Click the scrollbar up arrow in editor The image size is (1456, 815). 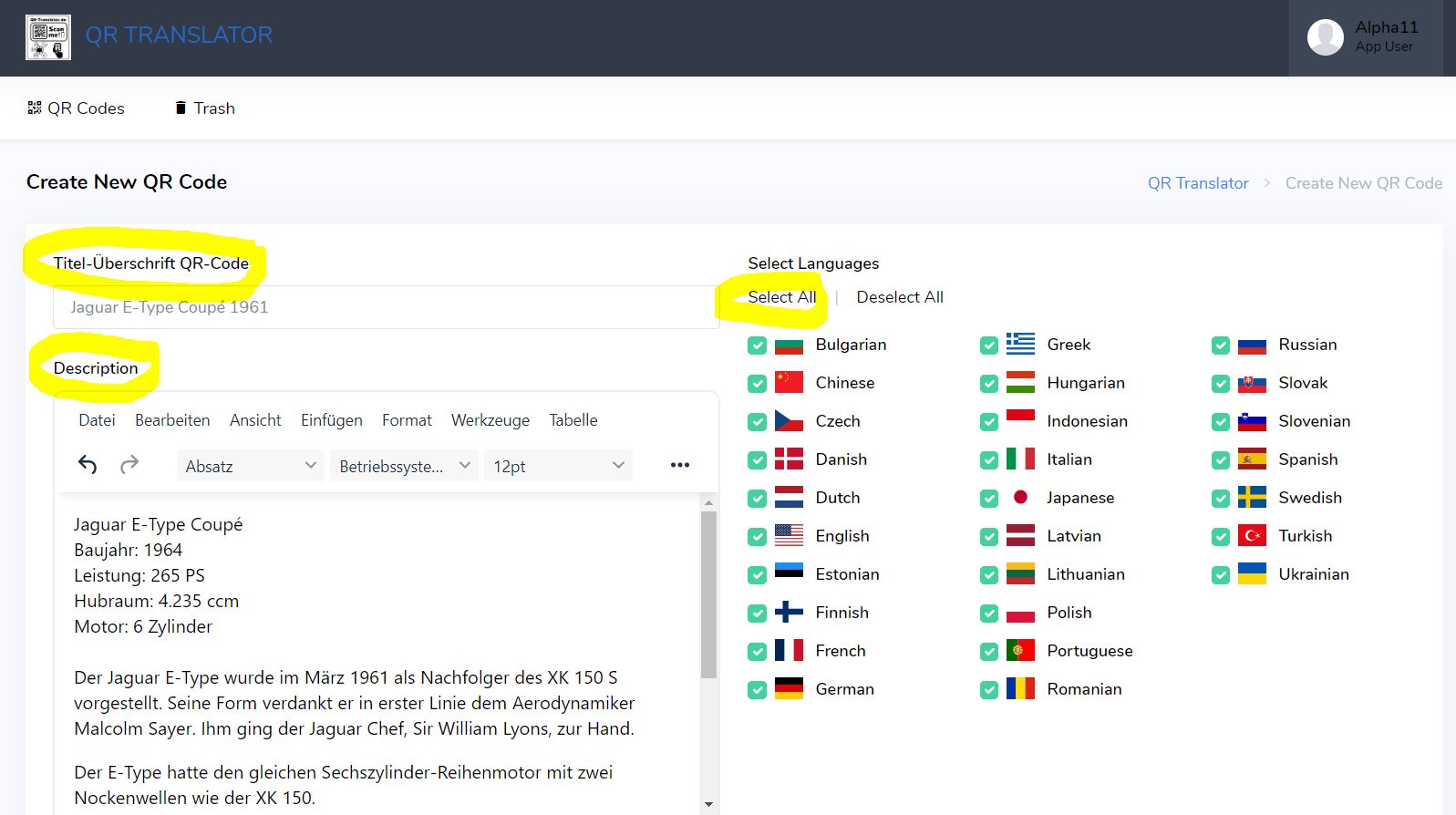[708, 502]
